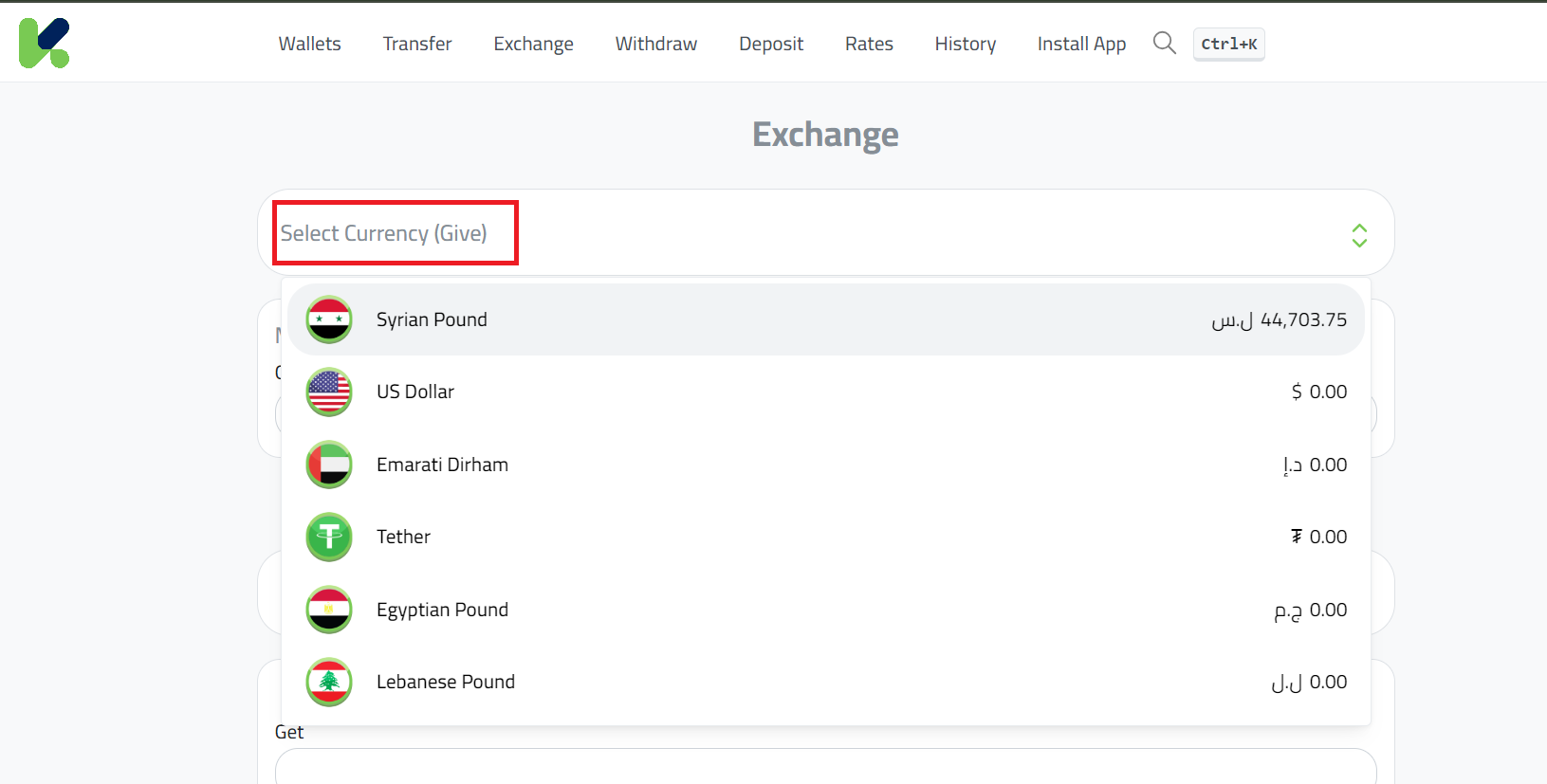The width and height of the screenshot is (1547, 784).
Task: Open the search magnifier icon
Action: point(1164,43)
